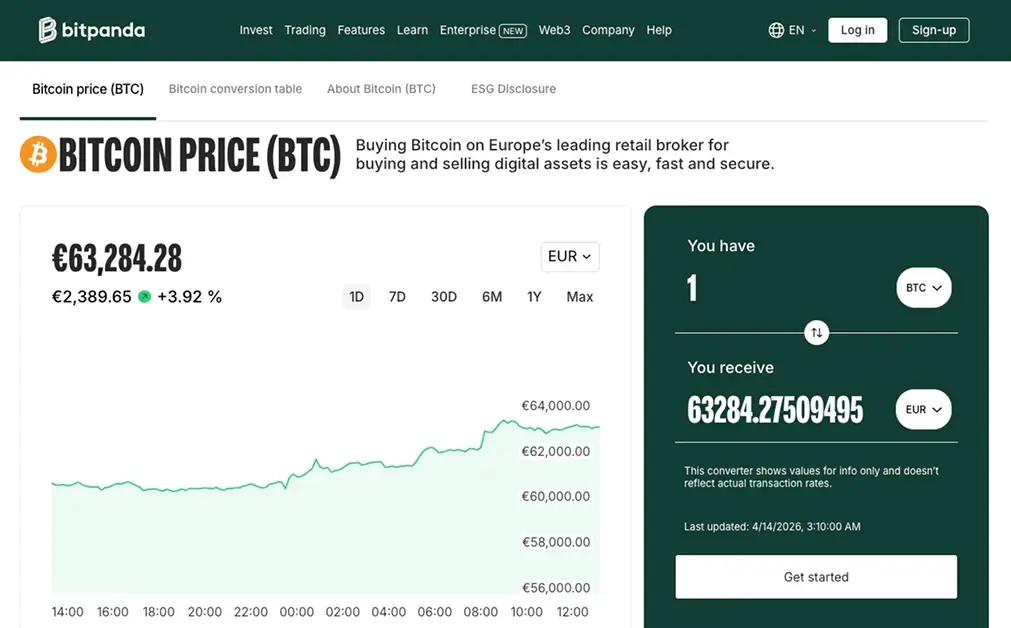Click the Log in button
Screen dimensions: 1011x628
(857, 29)
